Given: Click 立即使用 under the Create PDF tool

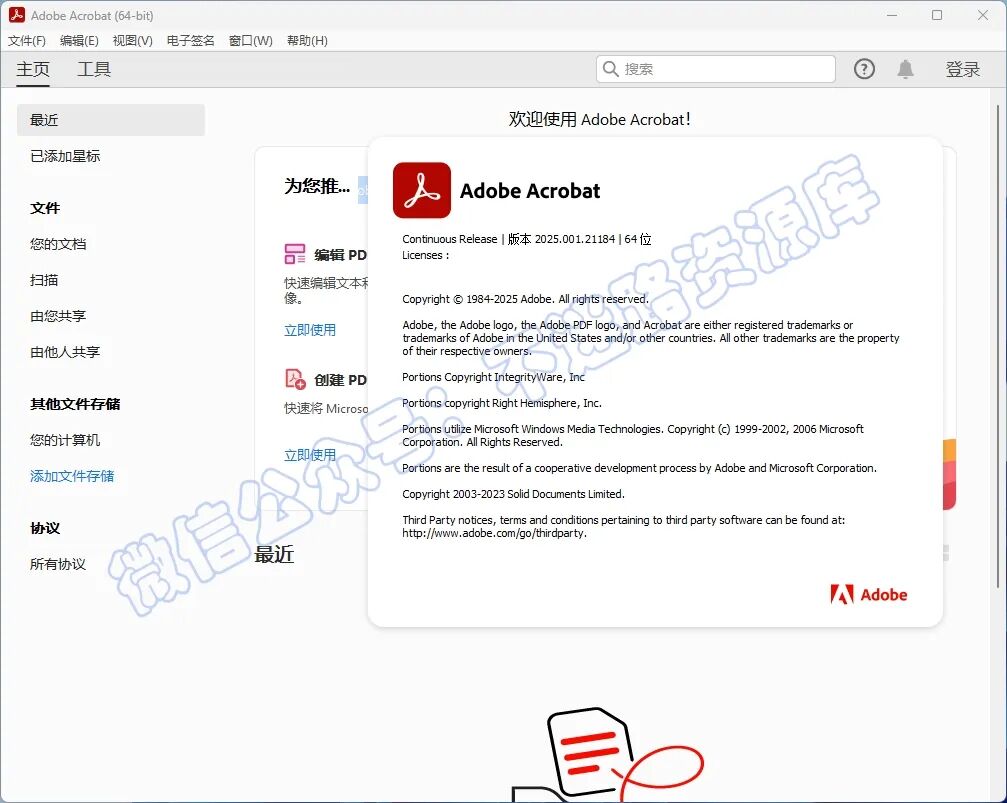Looking at the screenshot, I should pos(310,455).
